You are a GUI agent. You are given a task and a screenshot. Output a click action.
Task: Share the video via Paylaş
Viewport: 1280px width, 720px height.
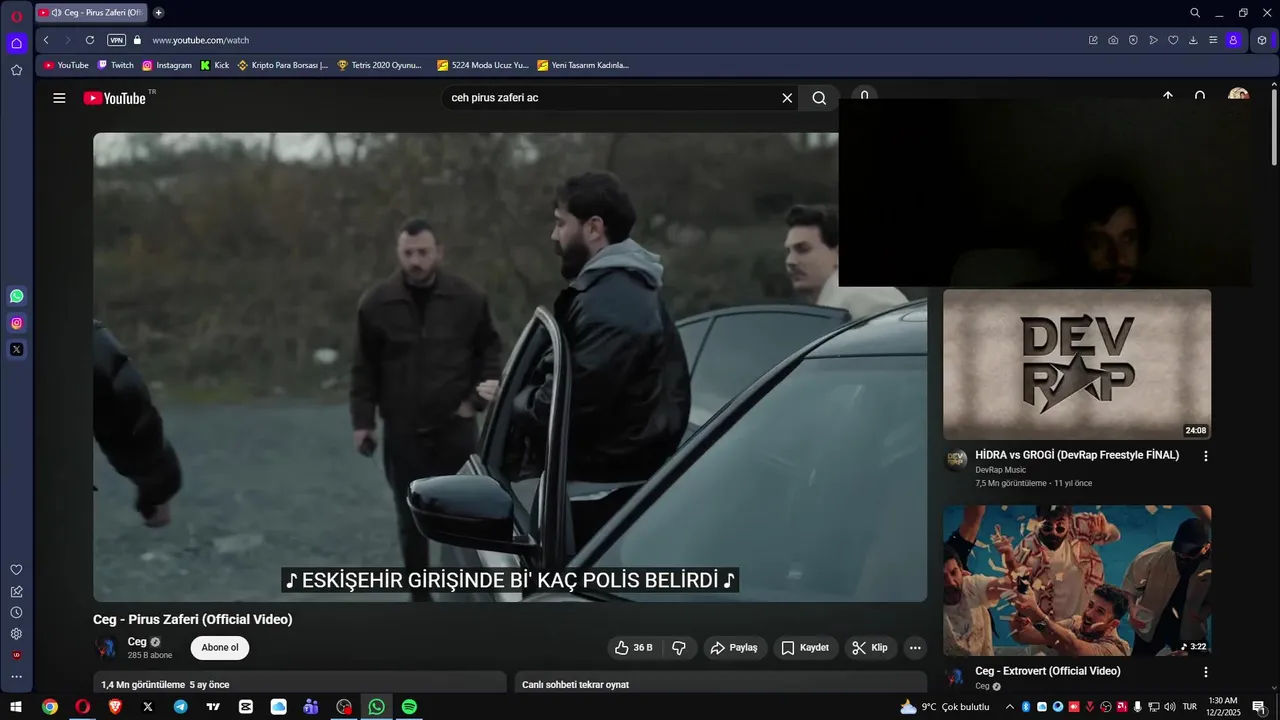[x=735, y=648]
